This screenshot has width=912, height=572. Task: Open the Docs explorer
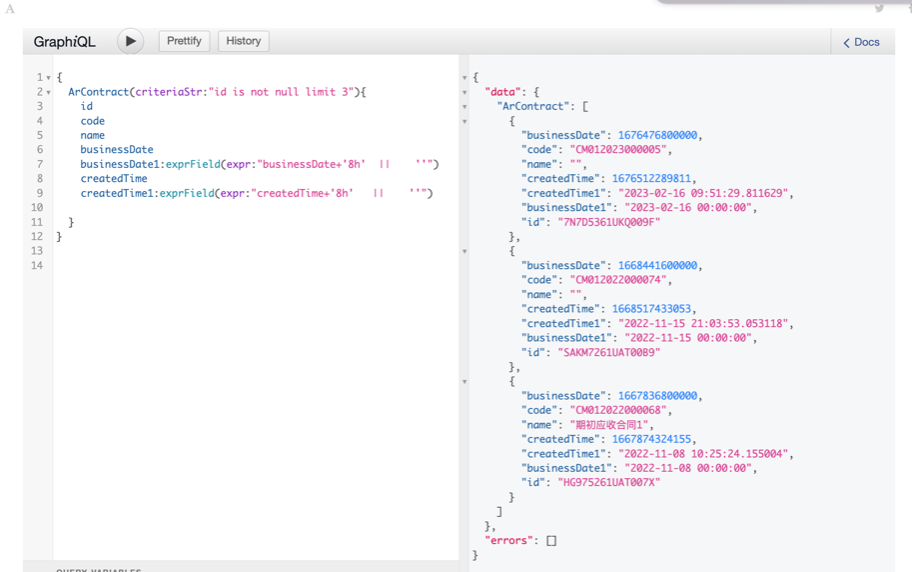[x=861, y=42]
